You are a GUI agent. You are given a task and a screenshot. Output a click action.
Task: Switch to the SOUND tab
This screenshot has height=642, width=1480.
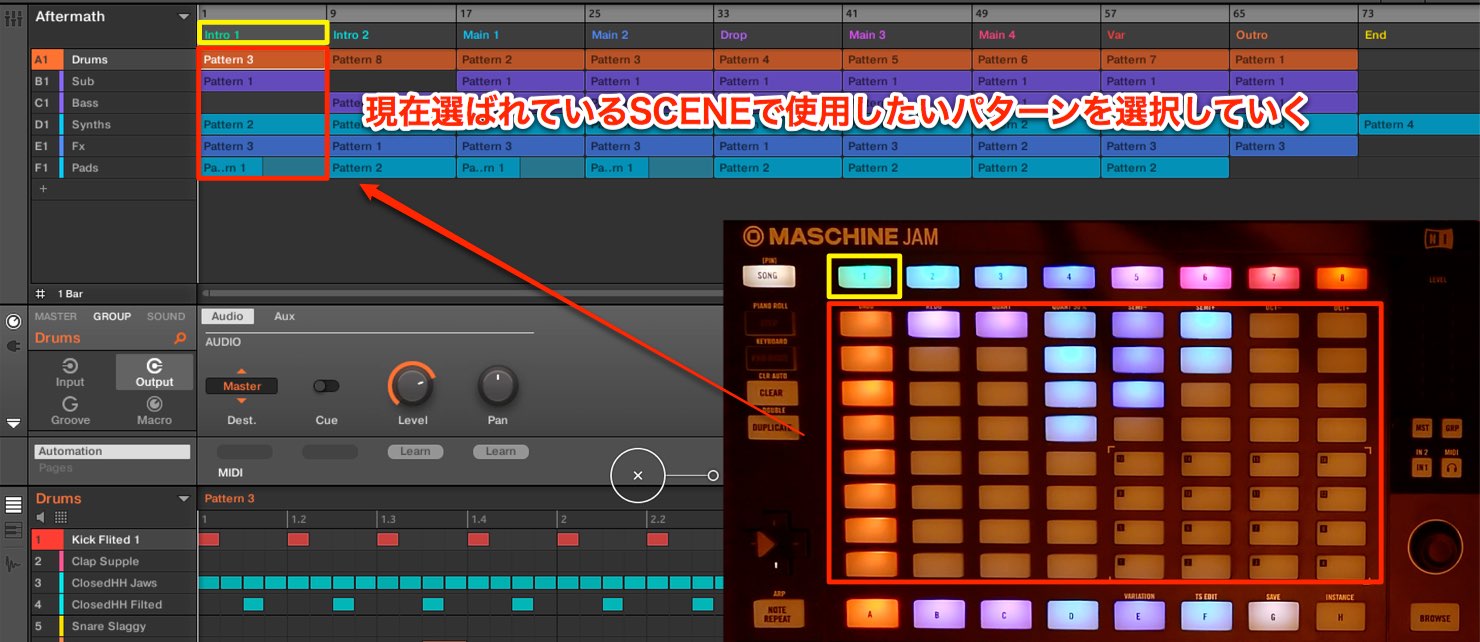pos(166,316)
